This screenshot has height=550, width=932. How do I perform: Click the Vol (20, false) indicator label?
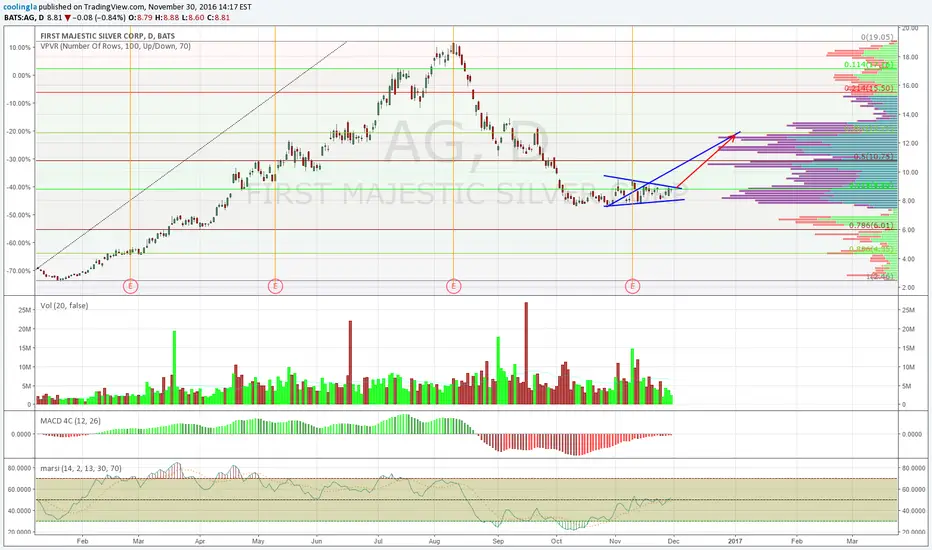tap(64, 306)
